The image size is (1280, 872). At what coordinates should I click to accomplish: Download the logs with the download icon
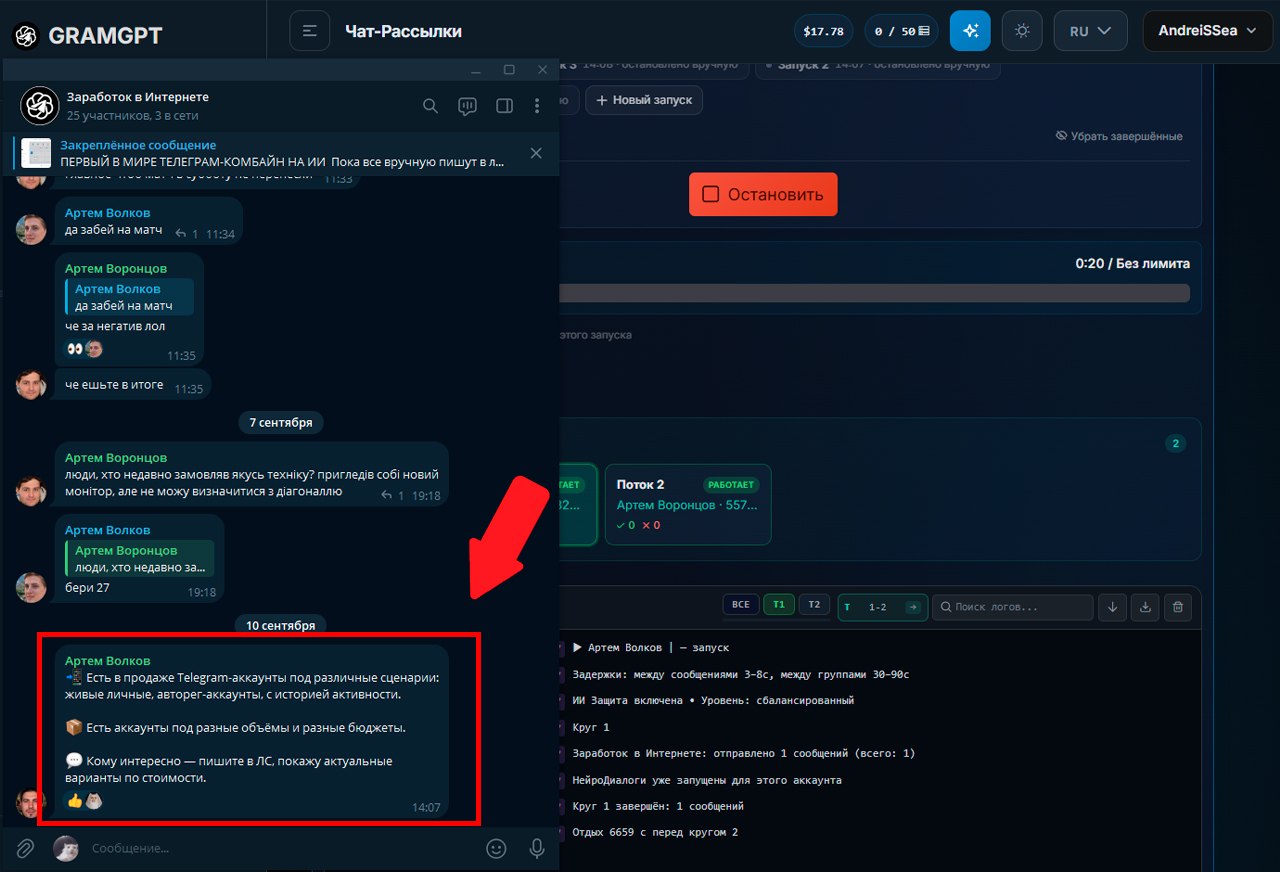(x=1145, y=607)
